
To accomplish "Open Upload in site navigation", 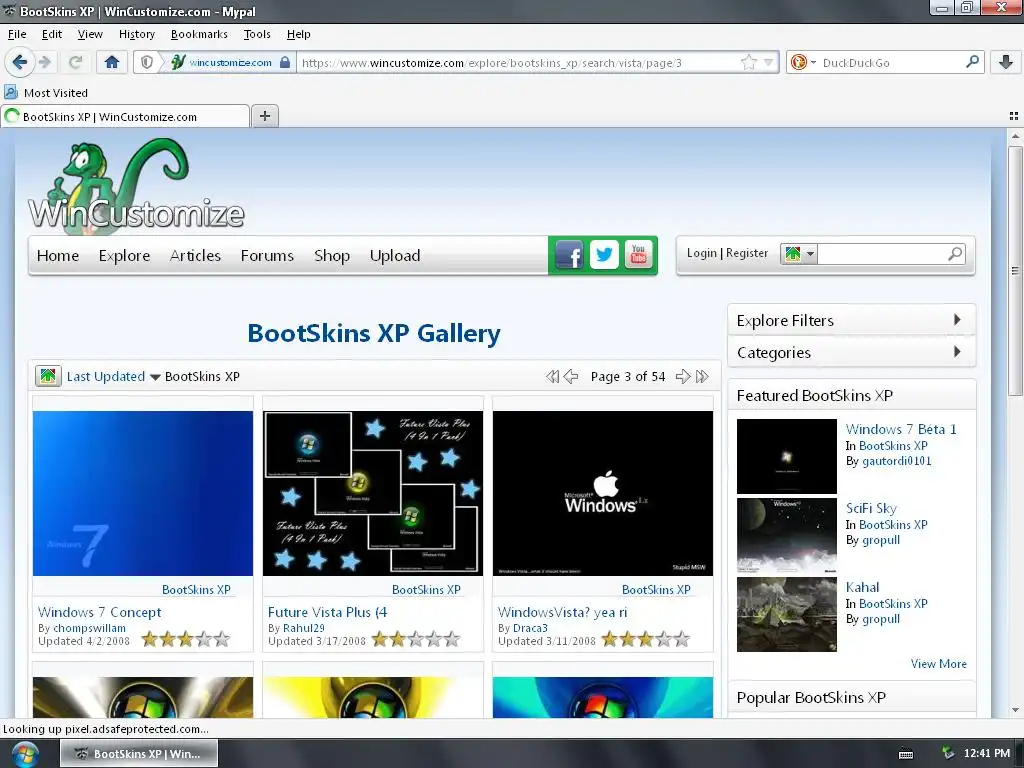I will tap(394, 255).
